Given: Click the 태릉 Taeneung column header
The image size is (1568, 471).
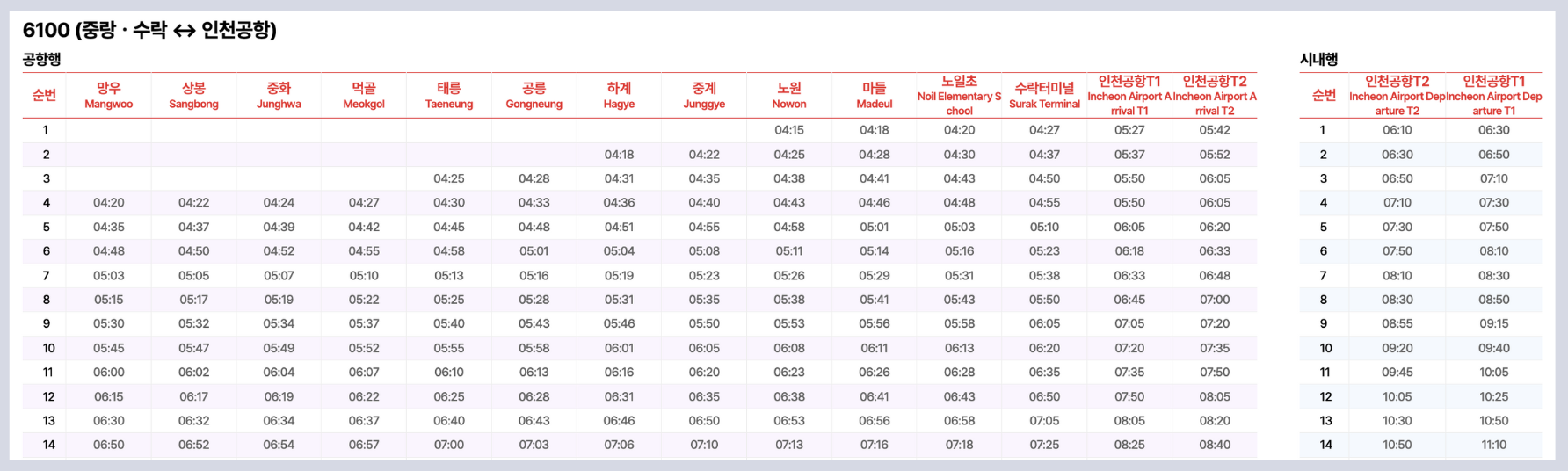Looking at the screenshot, I should [x=449, y=95].
